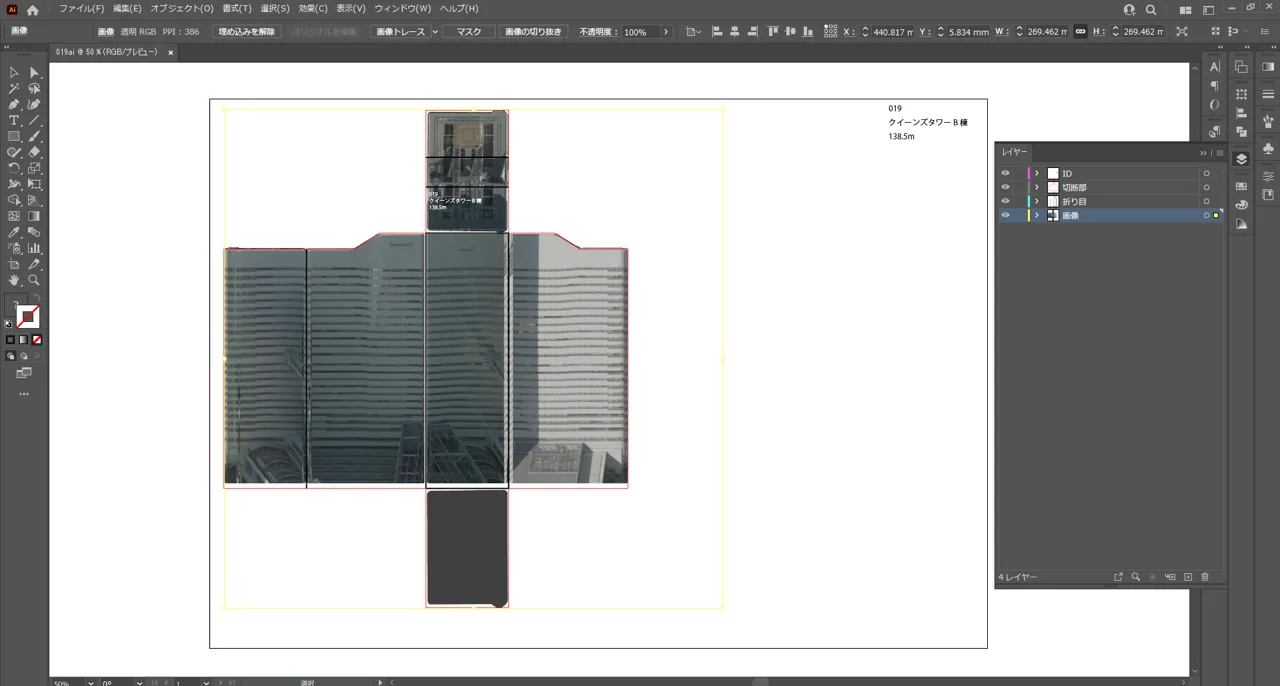
Task: Click the delete layer trash icon
Action: point(1205,577)
